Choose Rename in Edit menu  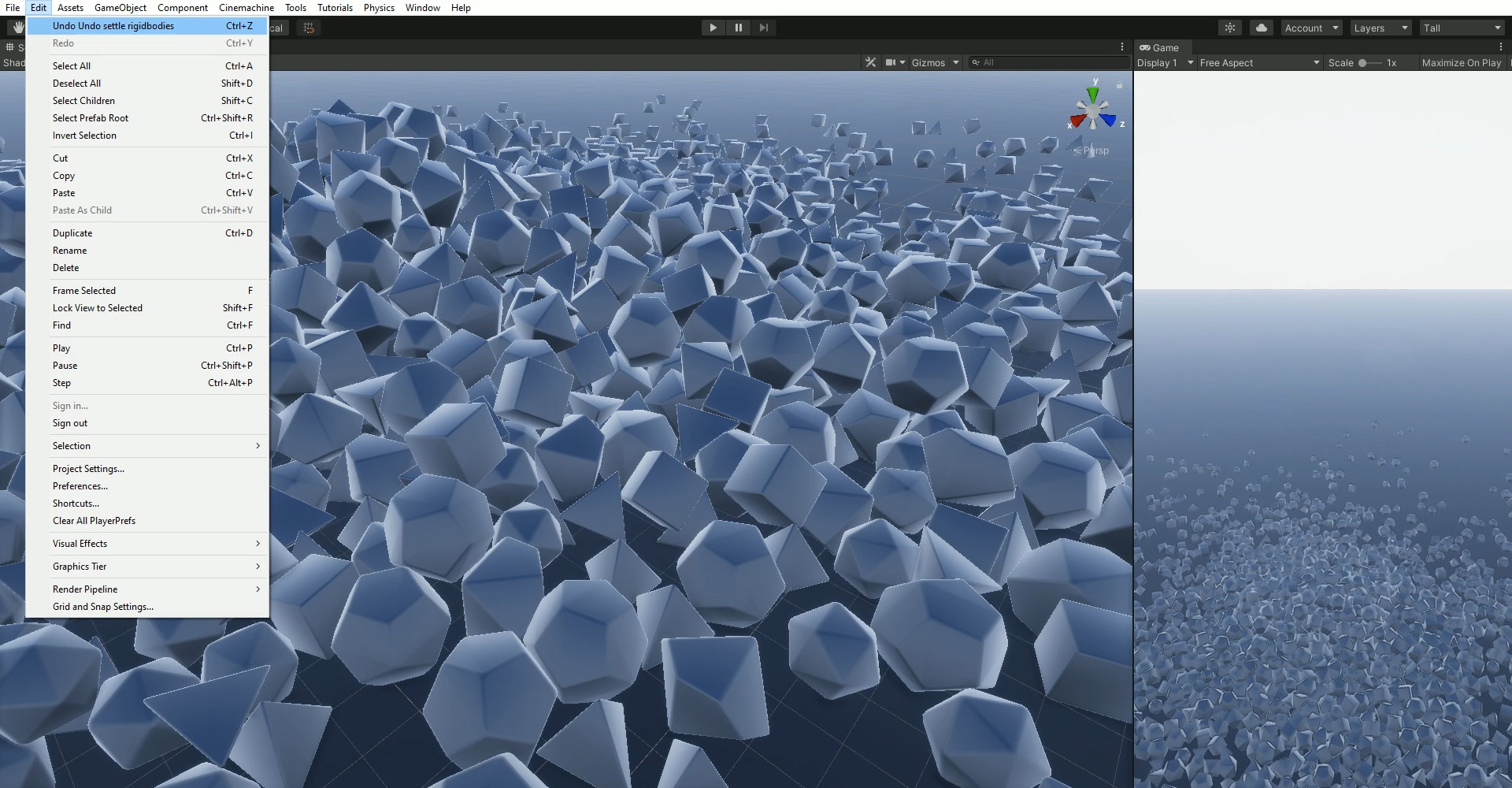147,251
